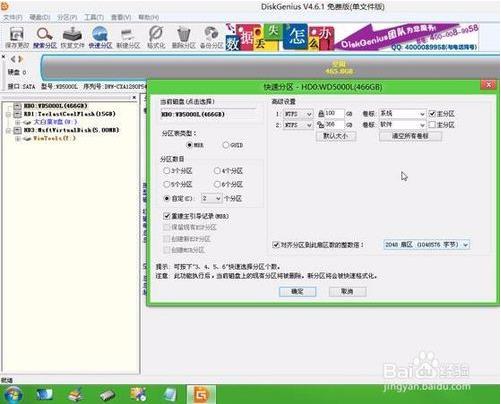501x404 pixels.
Task: Toggle 主分区 checkbox for partition 1
Action: 432,114
